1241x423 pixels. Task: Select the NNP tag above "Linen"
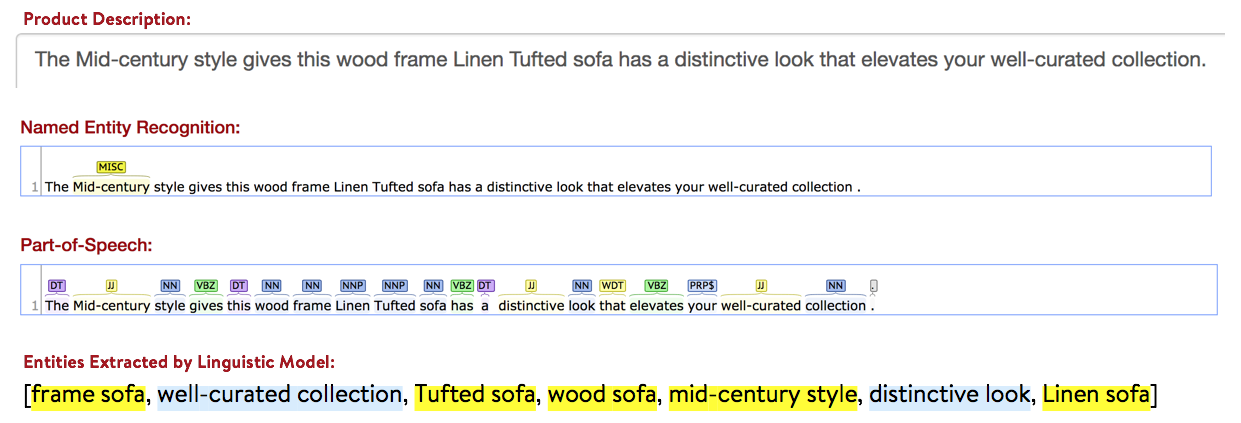[352, 286]
